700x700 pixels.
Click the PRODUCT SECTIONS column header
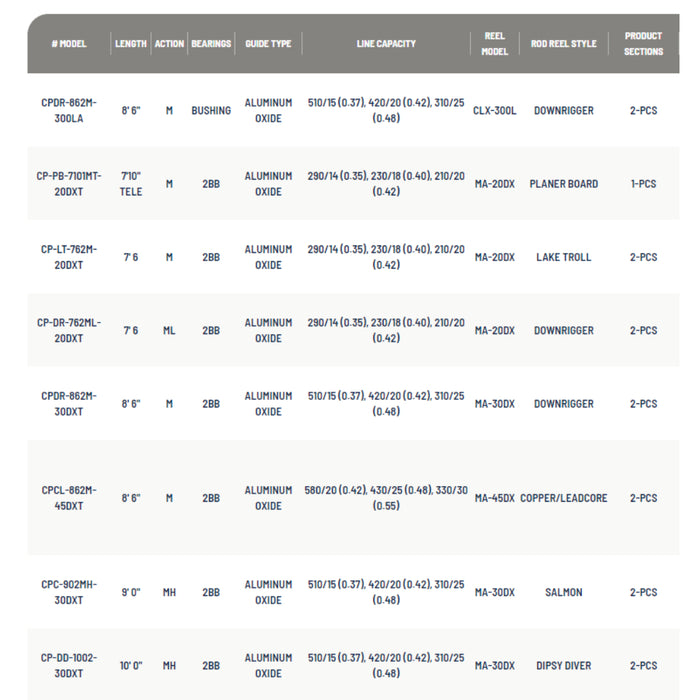[x=643, y=44]
